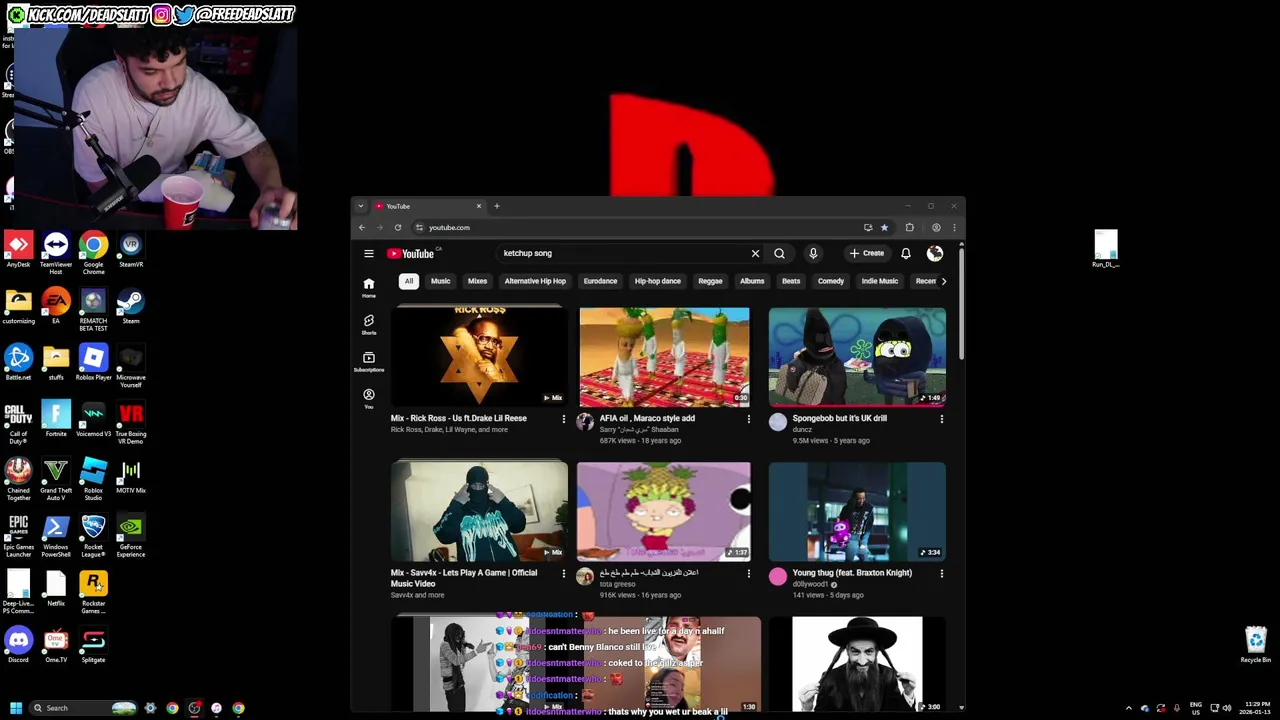This screenshot has width=1280, height=720.
Task: Open AnyDesk desktop shortcut
Action: 18,250
